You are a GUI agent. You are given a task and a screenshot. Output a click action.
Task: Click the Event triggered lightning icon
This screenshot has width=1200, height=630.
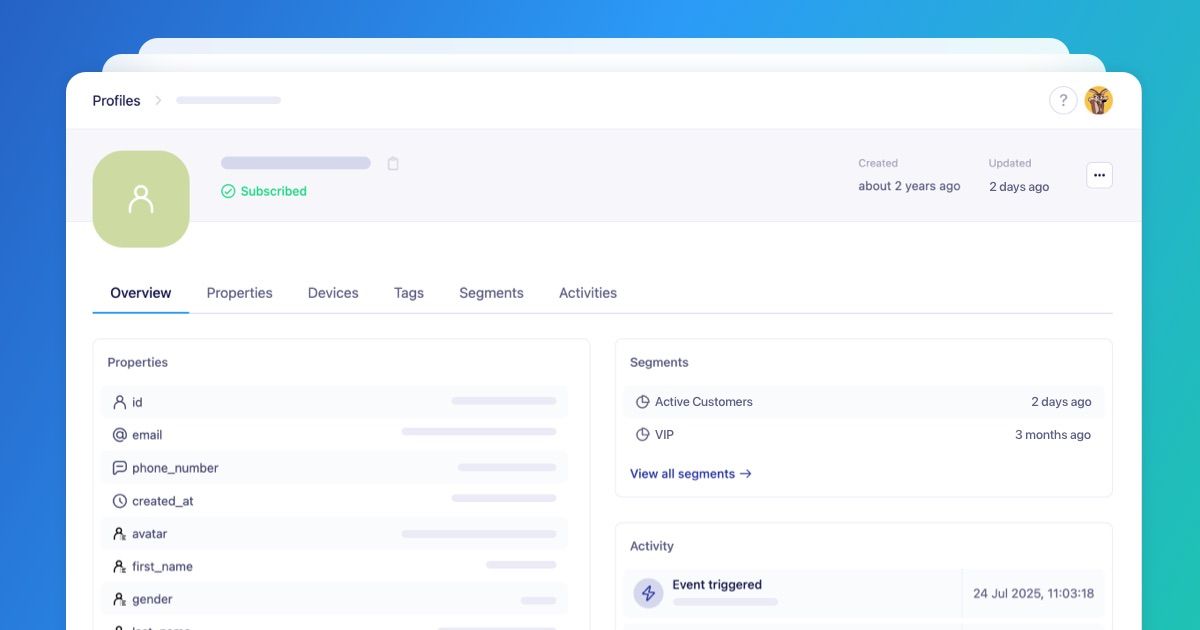coord(648,593)
